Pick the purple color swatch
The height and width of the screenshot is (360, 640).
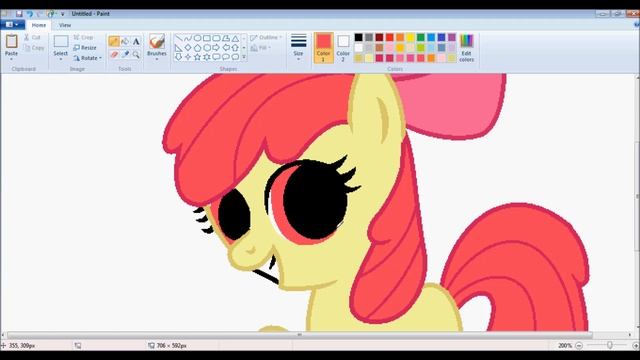452,38
